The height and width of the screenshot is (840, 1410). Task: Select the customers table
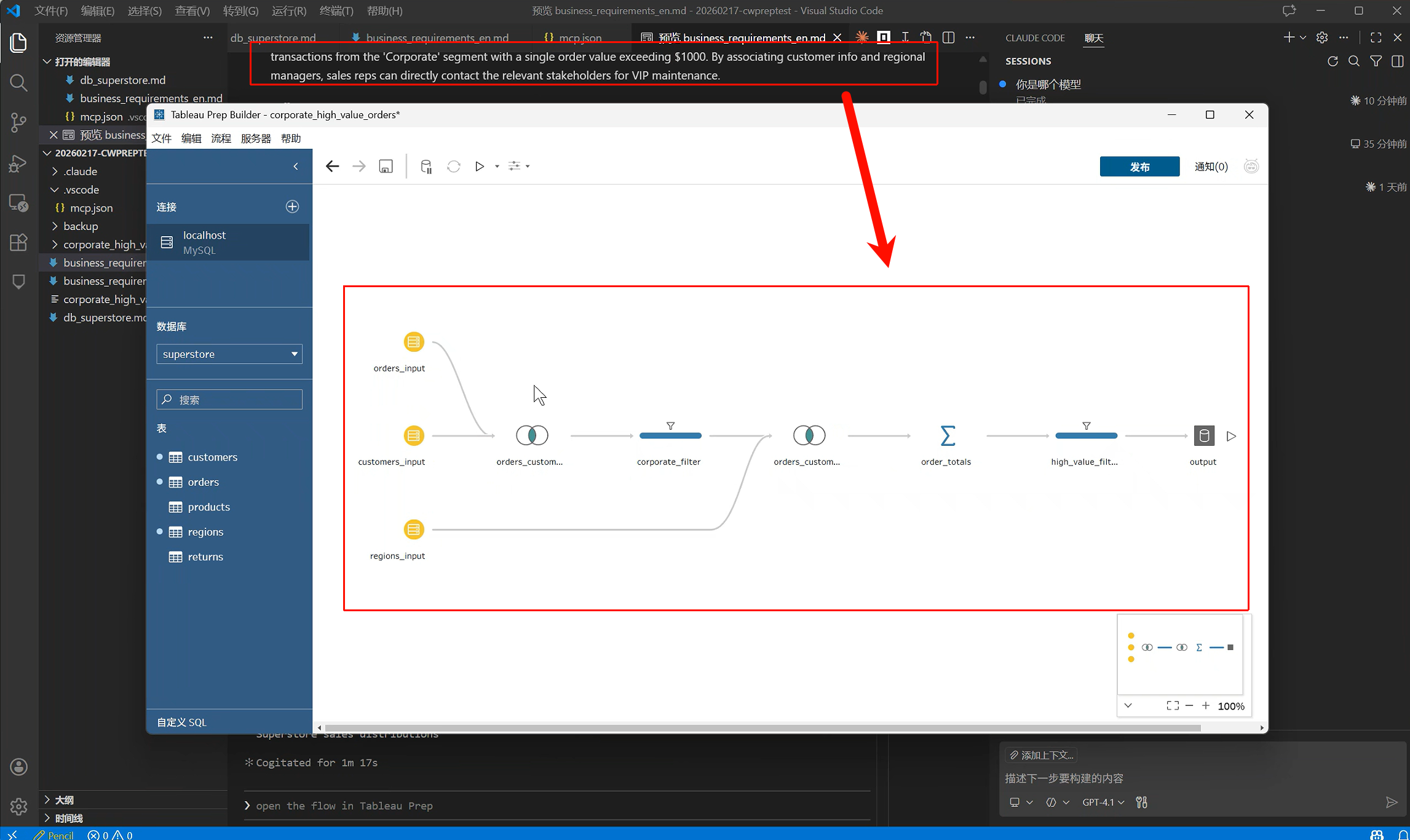click(x=212, y=457)
